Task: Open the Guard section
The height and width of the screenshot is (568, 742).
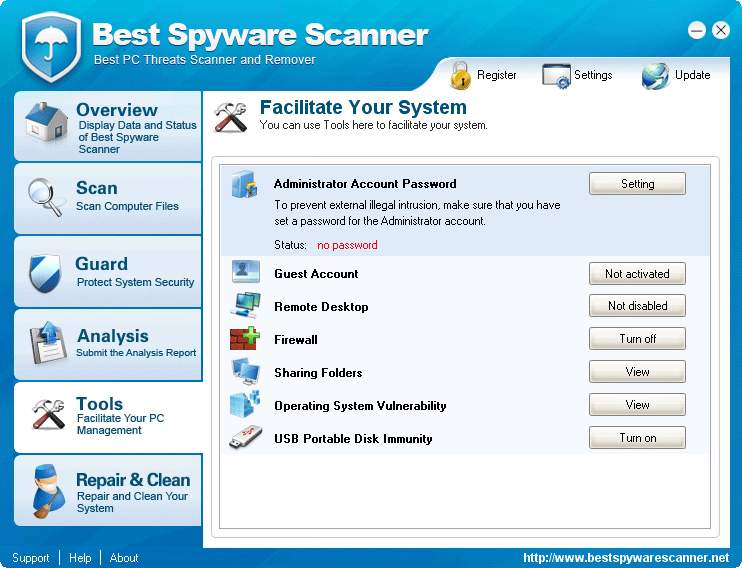Action: [x=108, y=272]
